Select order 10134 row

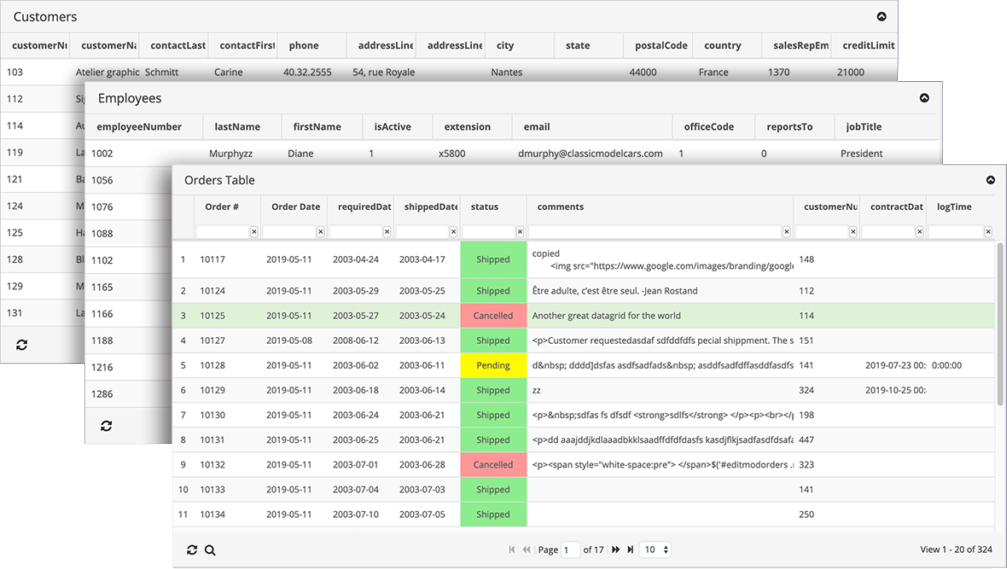tap(583, 514)
